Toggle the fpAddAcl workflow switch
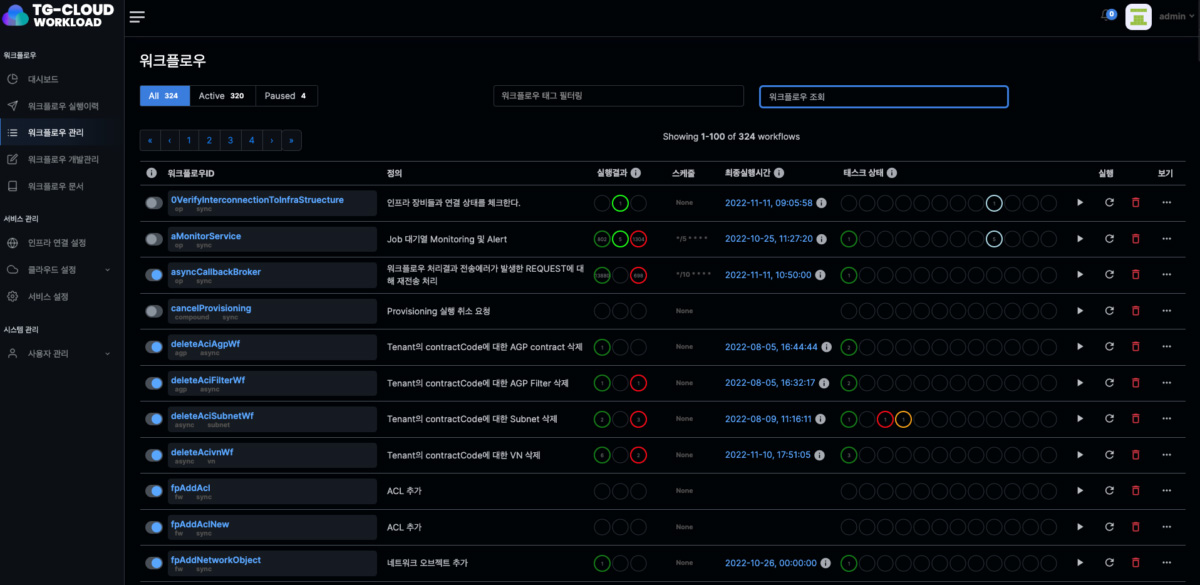The width and height of the screenshot is (1200, 585). tap(154, 491)
